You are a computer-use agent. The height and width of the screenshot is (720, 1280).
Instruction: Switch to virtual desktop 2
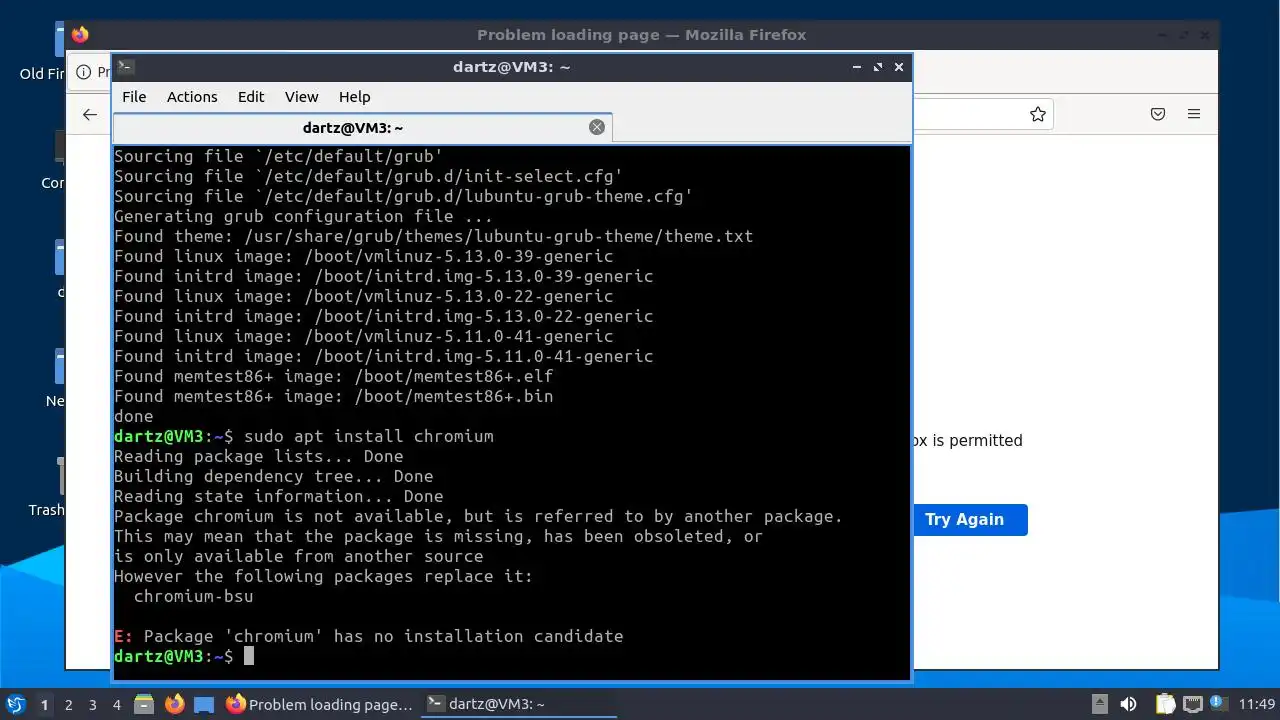(x=69, y=704)
